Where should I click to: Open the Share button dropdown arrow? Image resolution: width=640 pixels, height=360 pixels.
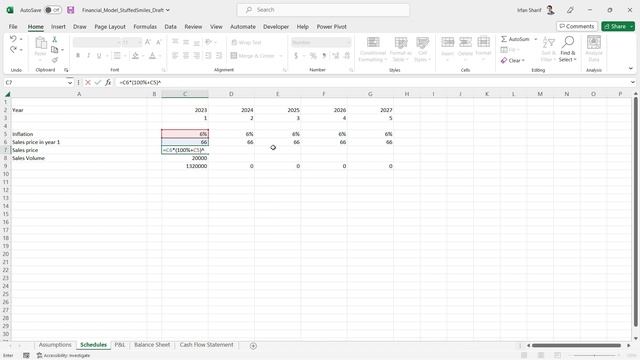point(631,27)
